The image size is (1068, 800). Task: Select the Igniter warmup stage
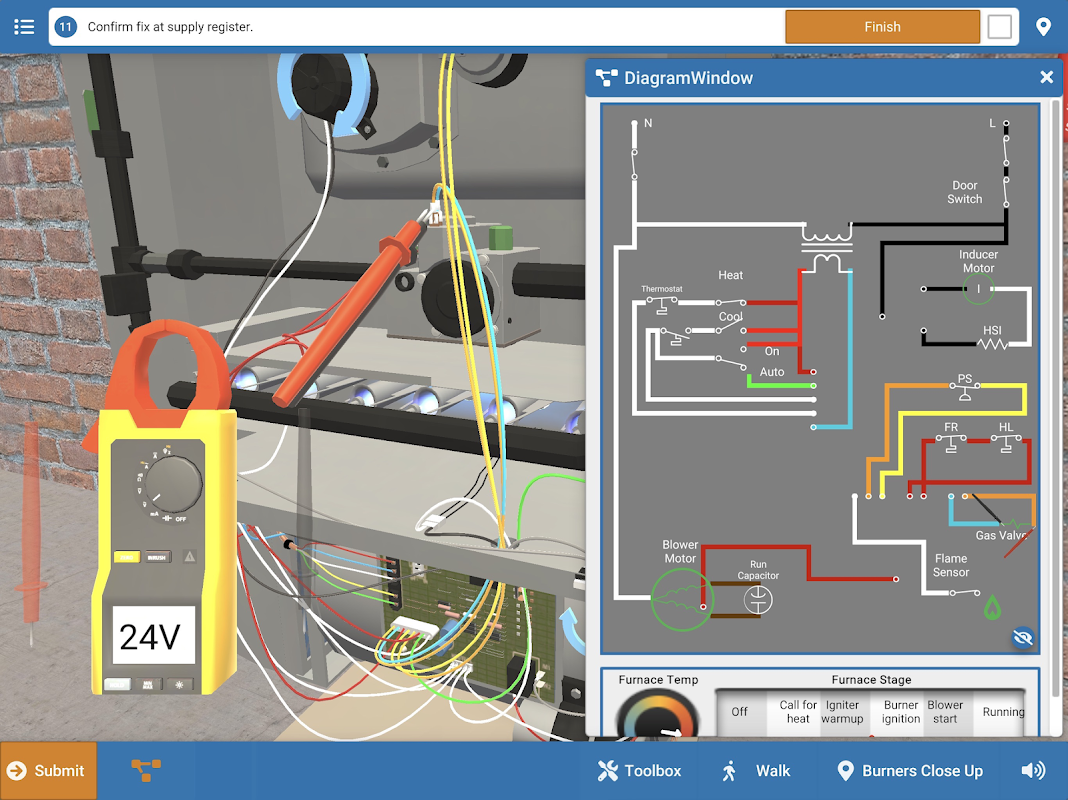tap(842, 712)
